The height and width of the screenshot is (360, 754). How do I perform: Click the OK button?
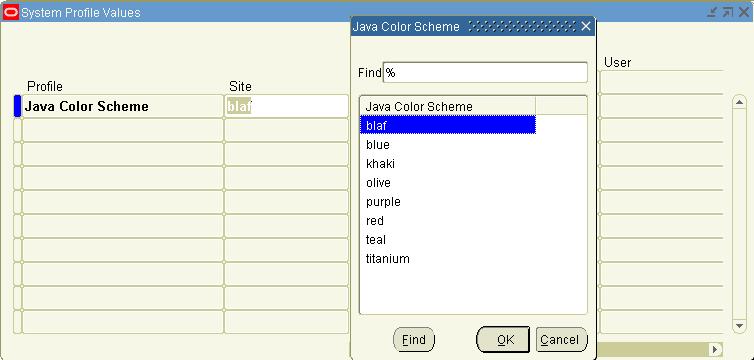tap(503, 340)
